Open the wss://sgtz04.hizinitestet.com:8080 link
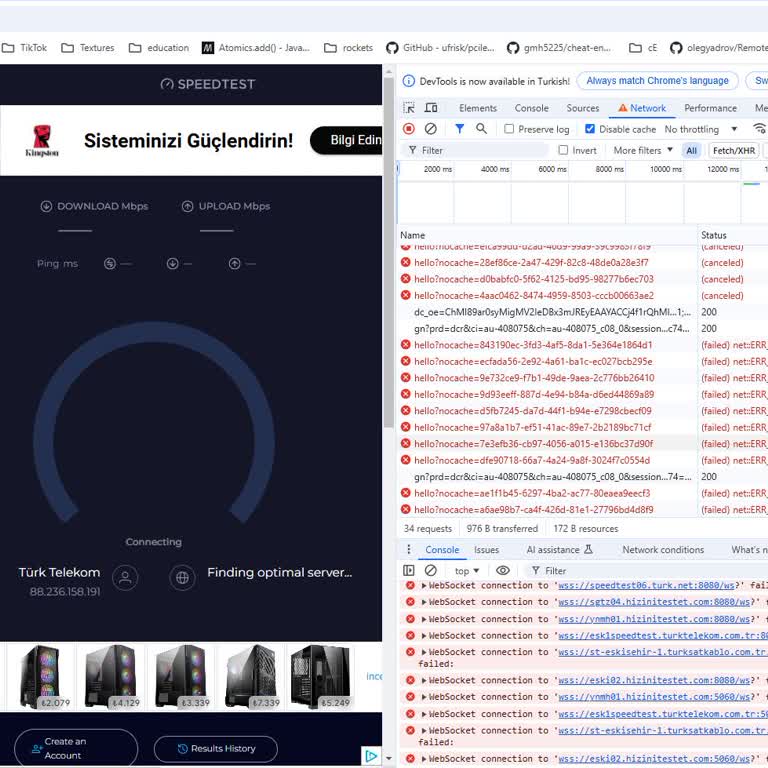 tap(654, 602)
